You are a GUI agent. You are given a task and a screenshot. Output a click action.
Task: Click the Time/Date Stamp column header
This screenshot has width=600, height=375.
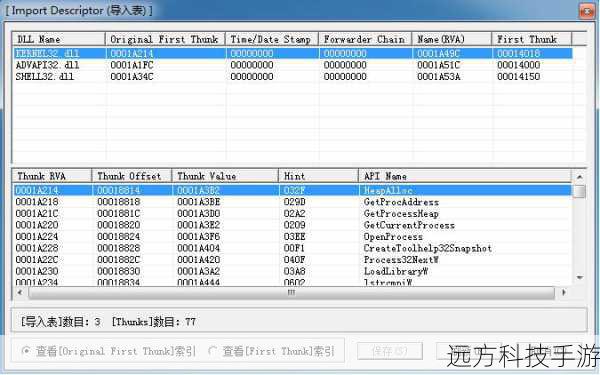tap(272, 39)
